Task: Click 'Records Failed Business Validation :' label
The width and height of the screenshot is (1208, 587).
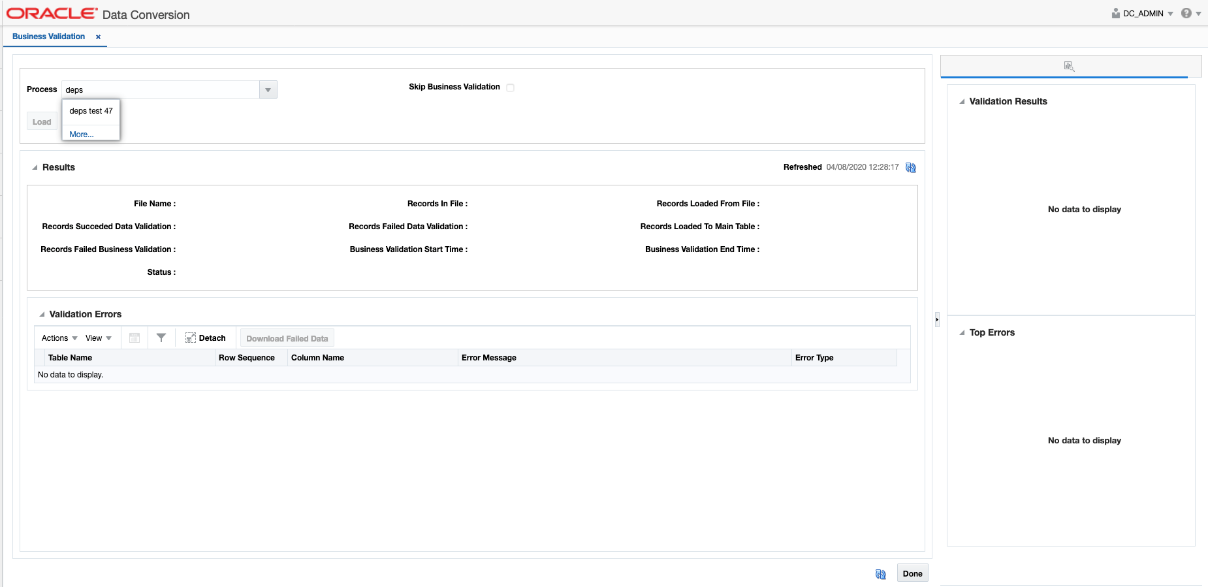Action: (x=108, y=249)
